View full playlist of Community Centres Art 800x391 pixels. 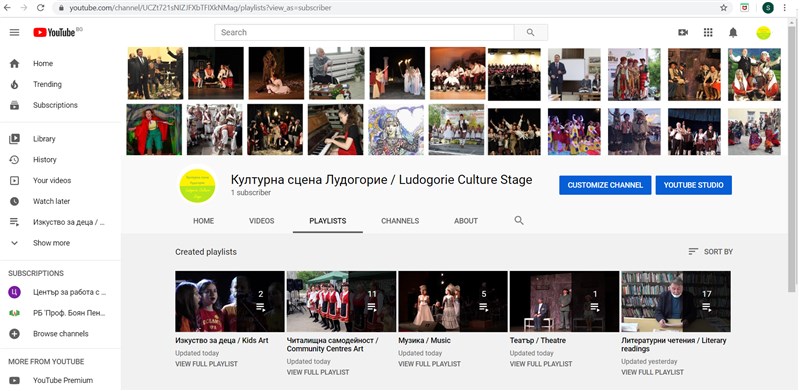(318, 372)
